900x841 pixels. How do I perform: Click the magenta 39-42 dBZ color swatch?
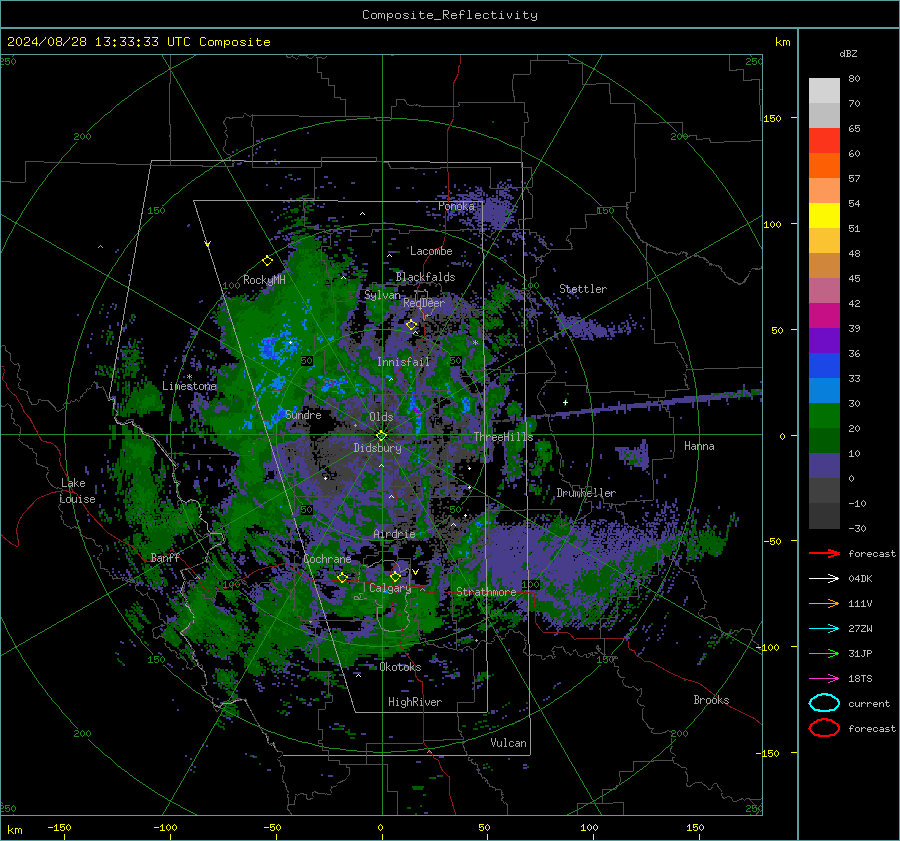click(x=824, y=316)
